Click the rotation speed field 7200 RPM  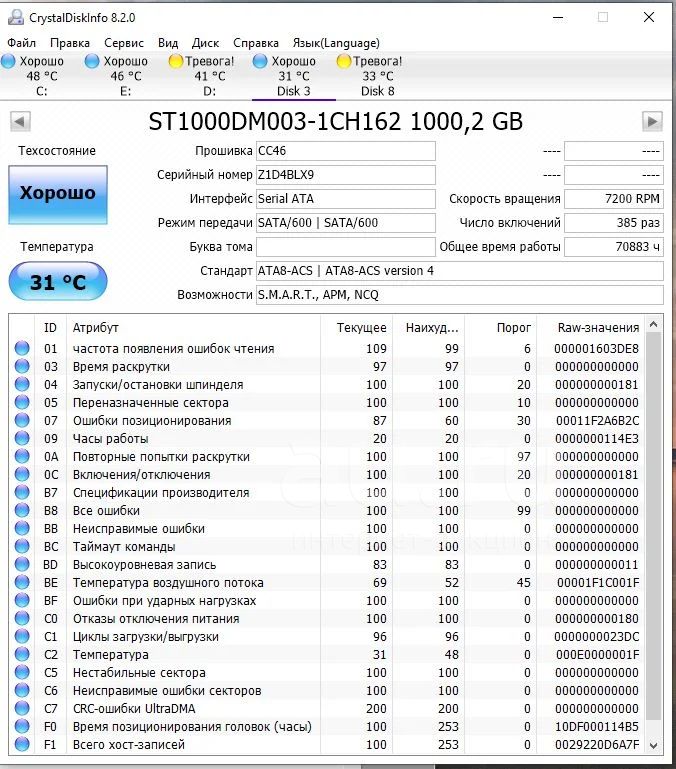pyautogui.click(x=614, y=199)
